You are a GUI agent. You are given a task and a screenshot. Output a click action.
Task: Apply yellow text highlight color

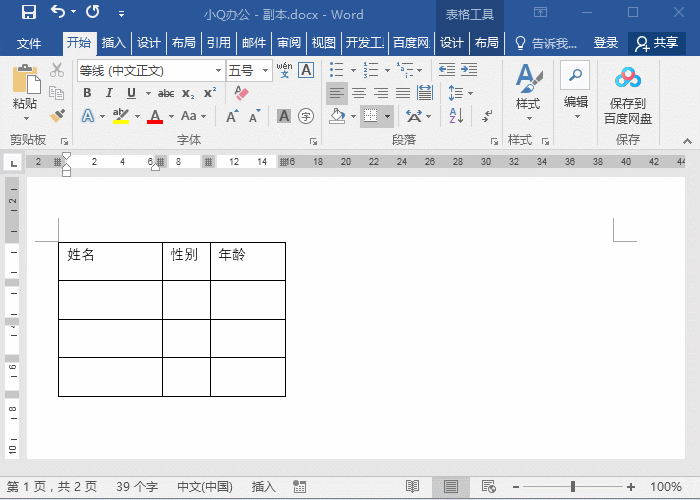(x=121, y=116)
